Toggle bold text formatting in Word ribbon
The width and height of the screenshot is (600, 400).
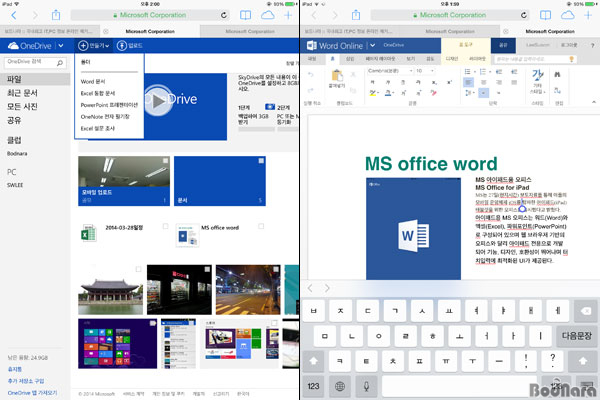point(372,82)
